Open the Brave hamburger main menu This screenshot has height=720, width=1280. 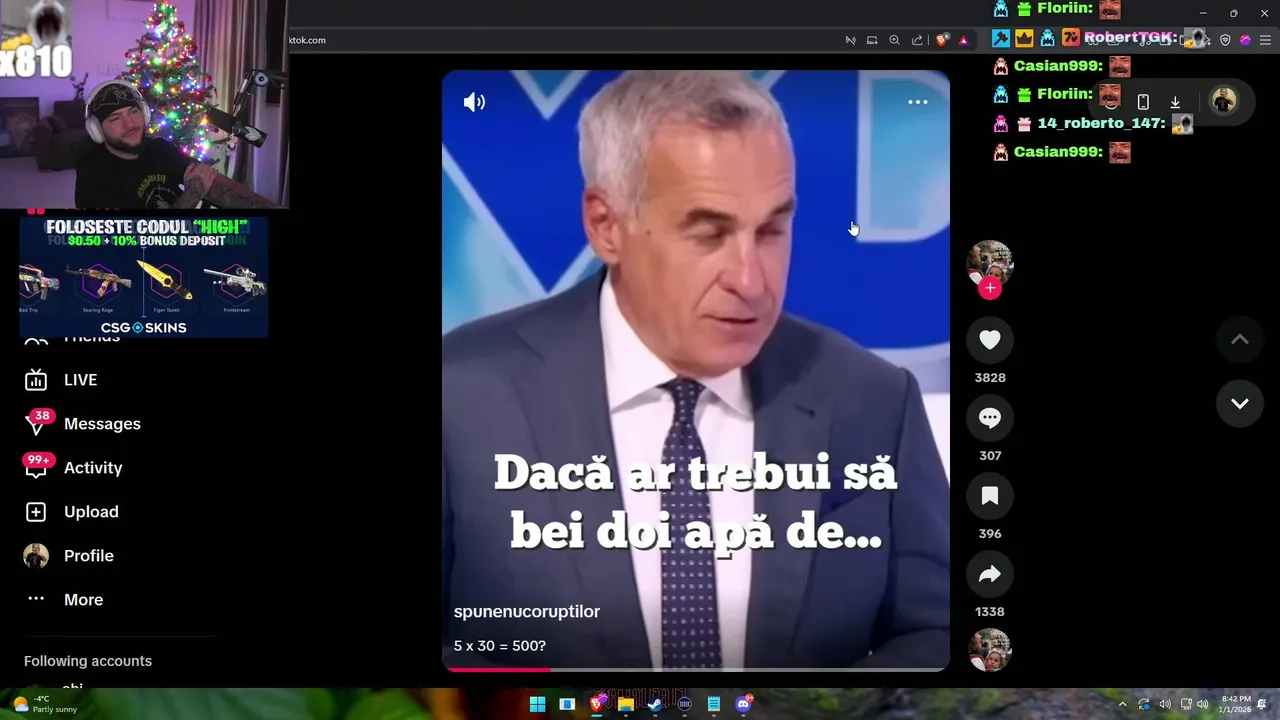1266,40
